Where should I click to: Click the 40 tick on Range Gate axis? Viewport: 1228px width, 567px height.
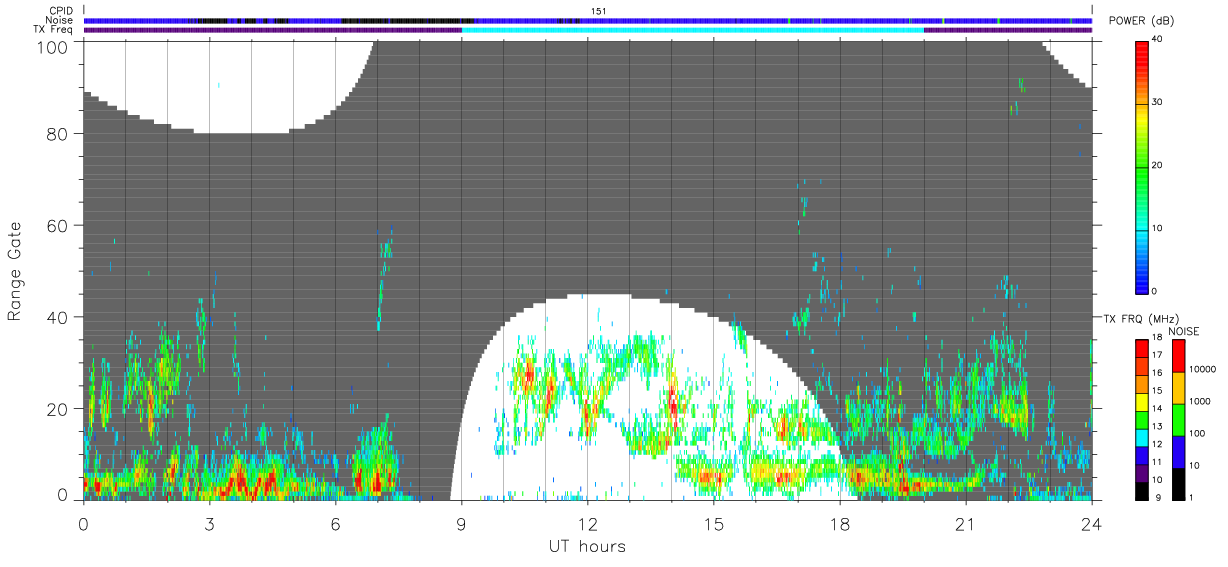(59, 317)
